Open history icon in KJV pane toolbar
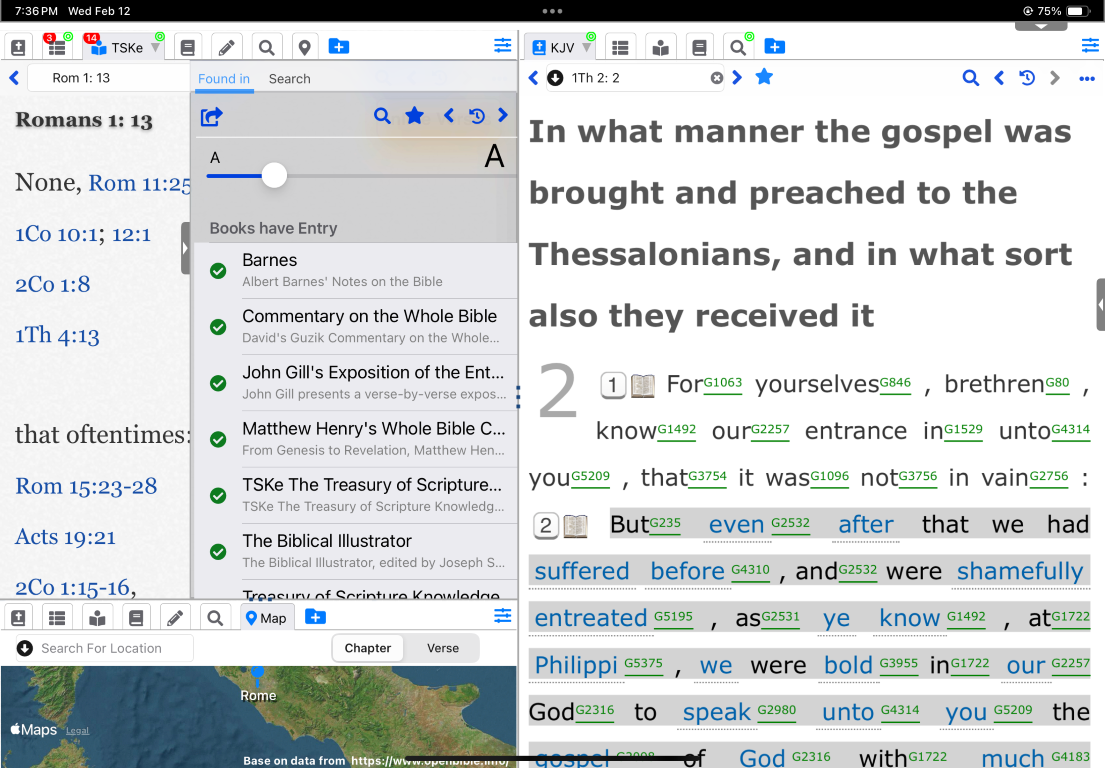 1026,78
